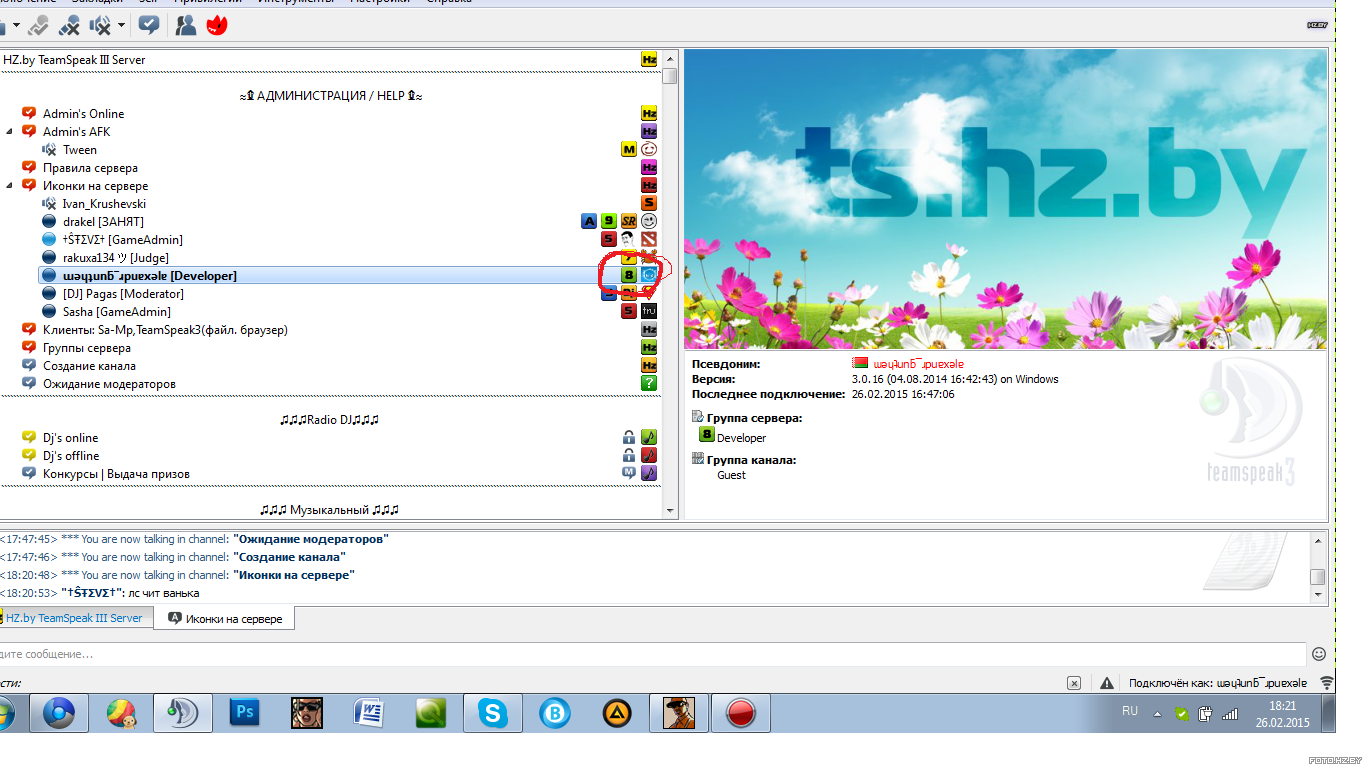Viewport: 1366px width, 768px height.
Task: Select the Правила сервера channel
Action: 90,168
